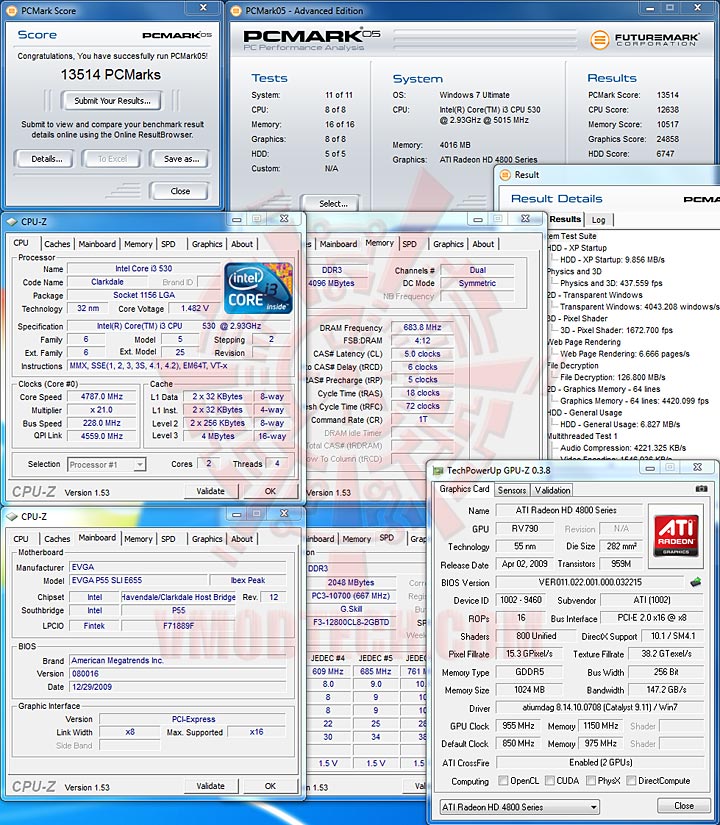Click the top CPU-Z window title icon
Screen dimensions: 720x825
coord(12,222)
